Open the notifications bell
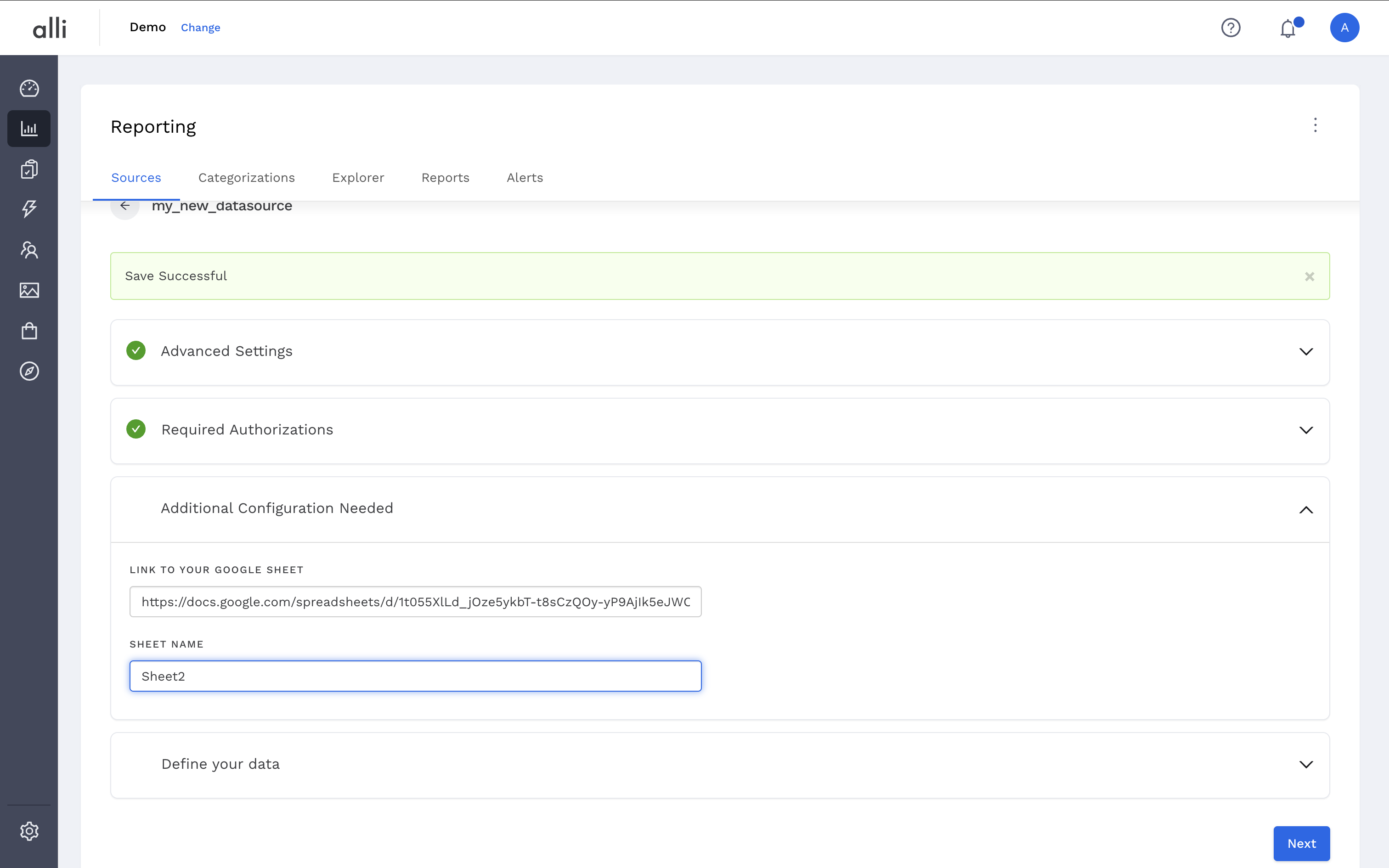 (x=1288, y=28)
